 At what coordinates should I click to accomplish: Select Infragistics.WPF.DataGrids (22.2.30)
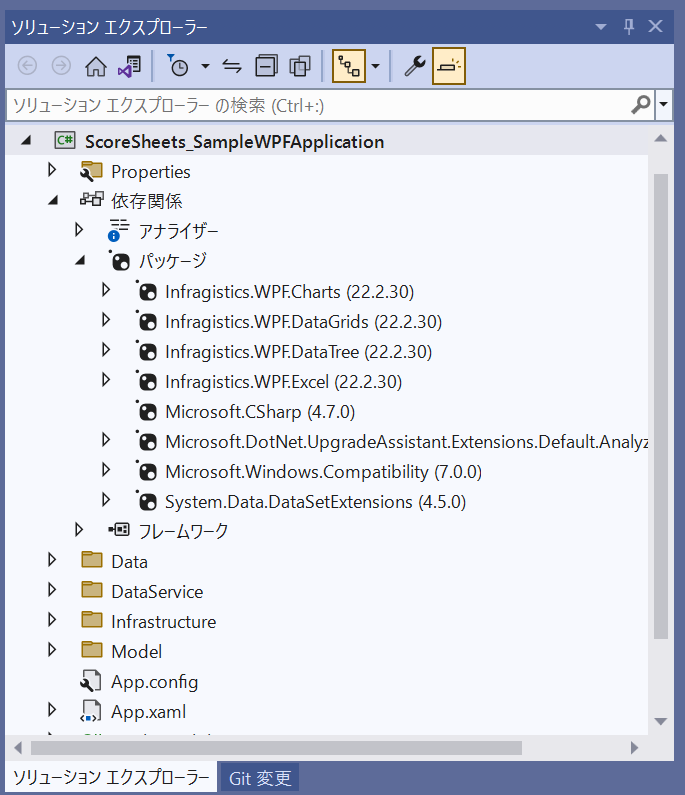coord(304,322)
